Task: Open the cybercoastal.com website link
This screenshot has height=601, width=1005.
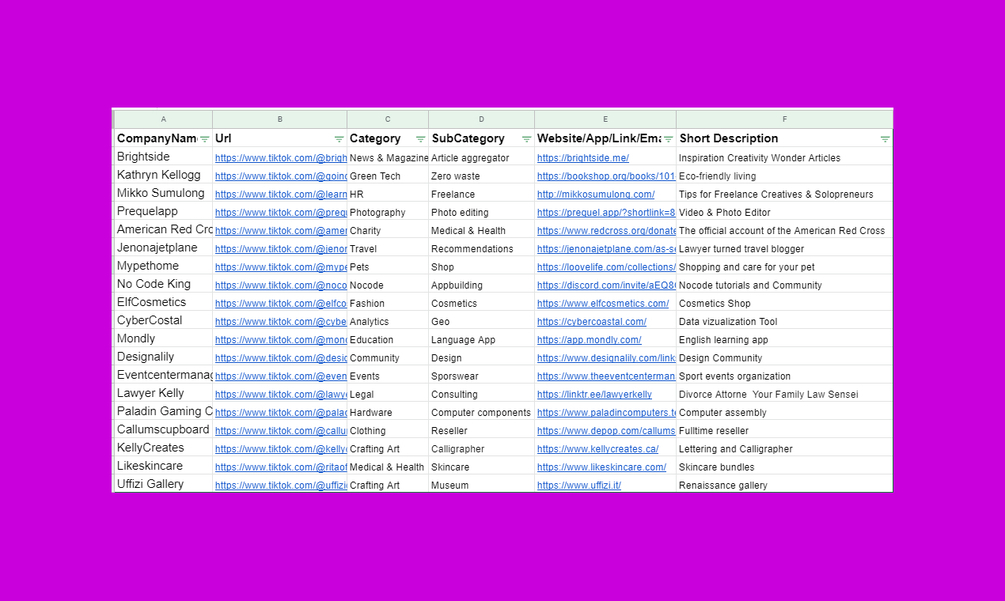Action: (x=592, y=322)
